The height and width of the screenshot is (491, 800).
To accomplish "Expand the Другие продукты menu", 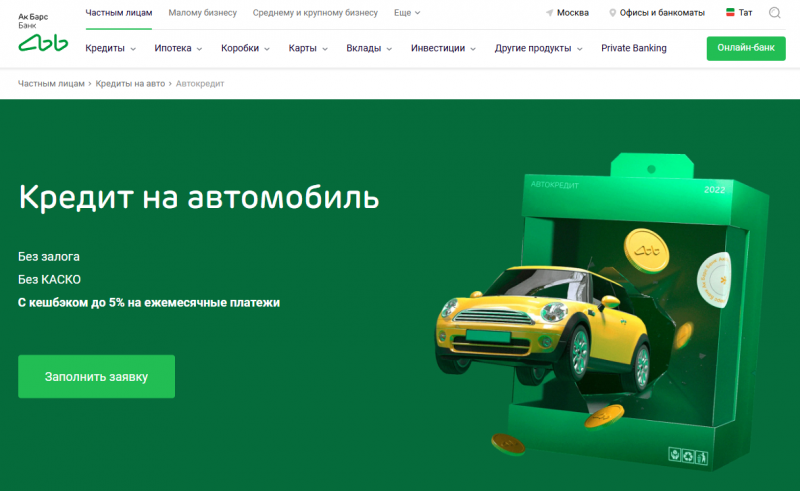I will [538, 48].
